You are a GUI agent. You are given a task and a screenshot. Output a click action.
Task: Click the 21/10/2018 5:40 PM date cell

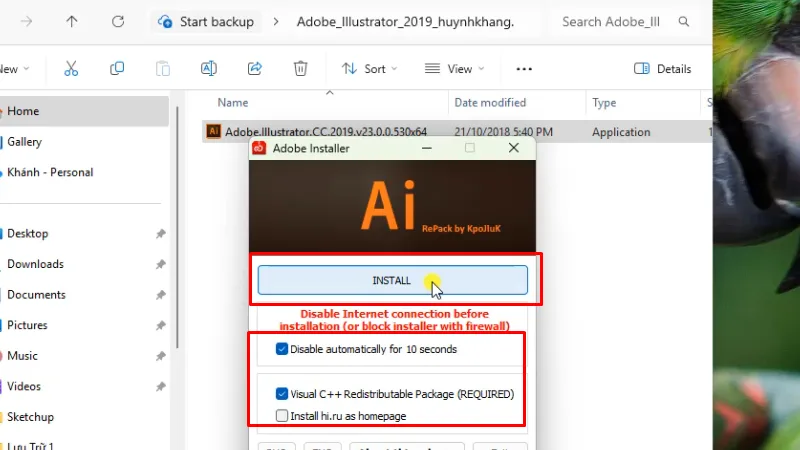pos(503,132)
